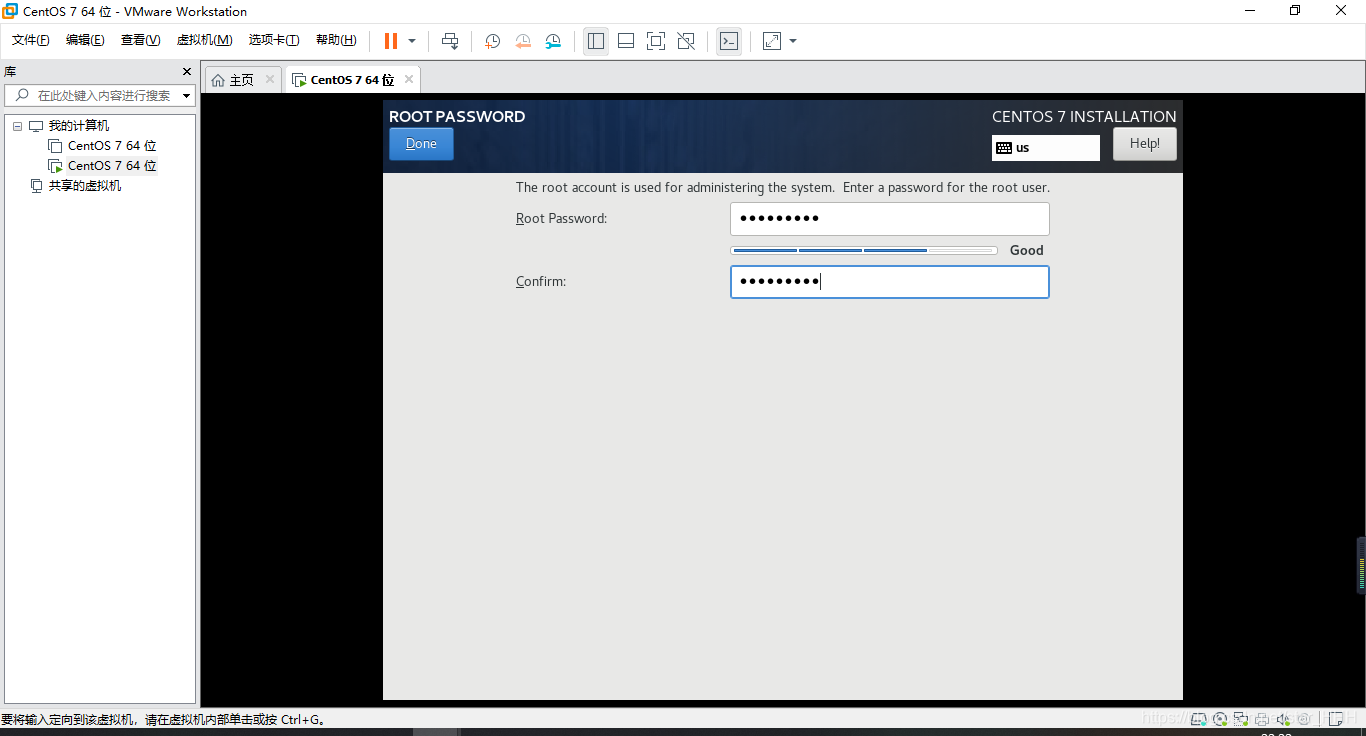Open the stretch display dropdown arrow
The image size is (1366, 736).
click(793, 41)
